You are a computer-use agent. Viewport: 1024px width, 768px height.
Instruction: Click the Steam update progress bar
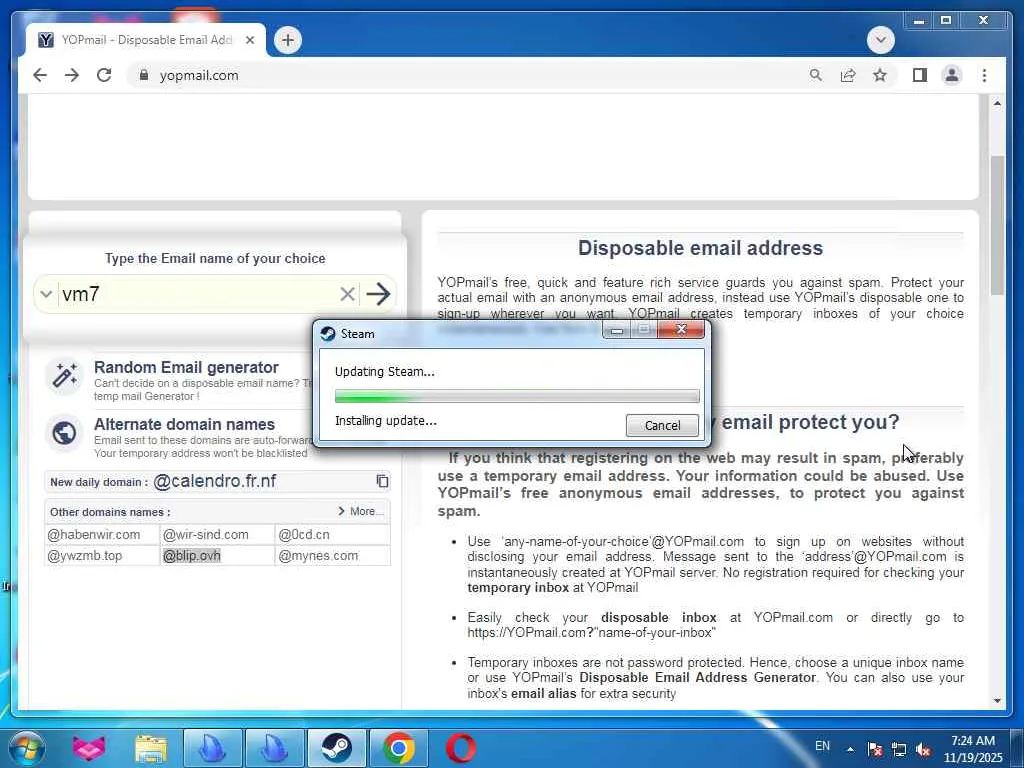click(x=517, y=396)
